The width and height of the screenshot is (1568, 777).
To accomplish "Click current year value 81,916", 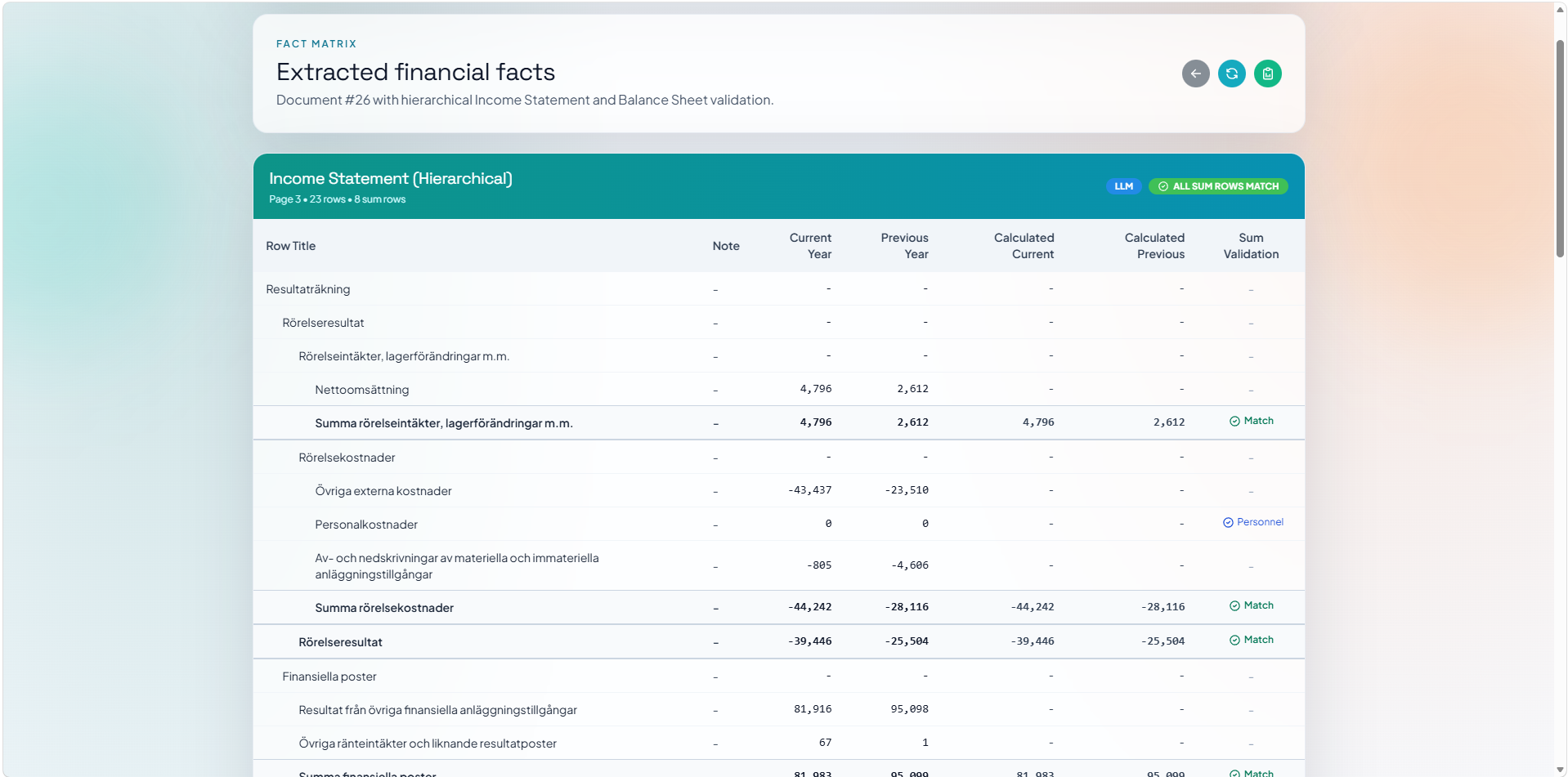I will pos(813,709).
